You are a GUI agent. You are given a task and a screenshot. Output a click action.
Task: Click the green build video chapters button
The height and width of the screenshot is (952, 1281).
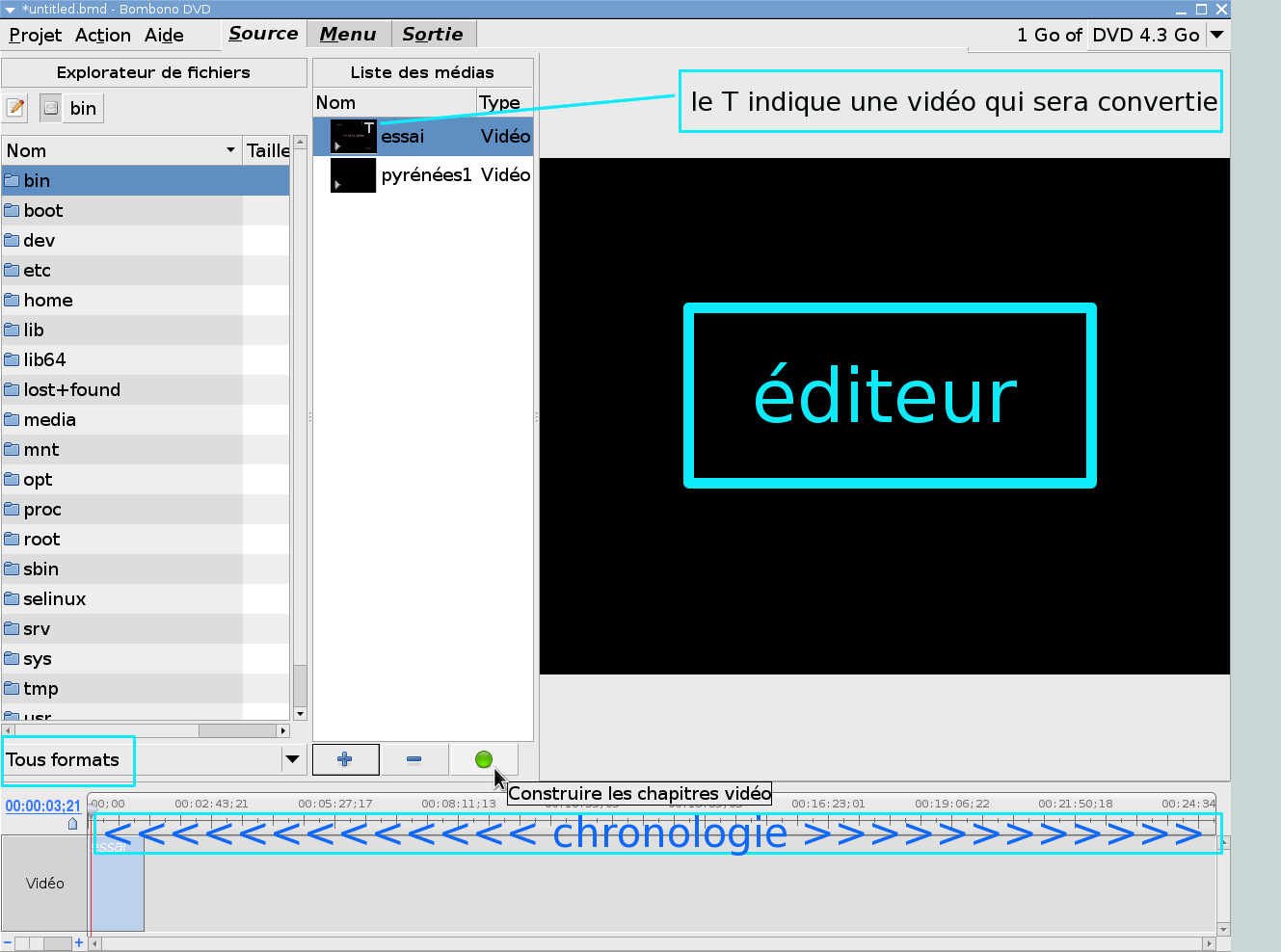484,759
